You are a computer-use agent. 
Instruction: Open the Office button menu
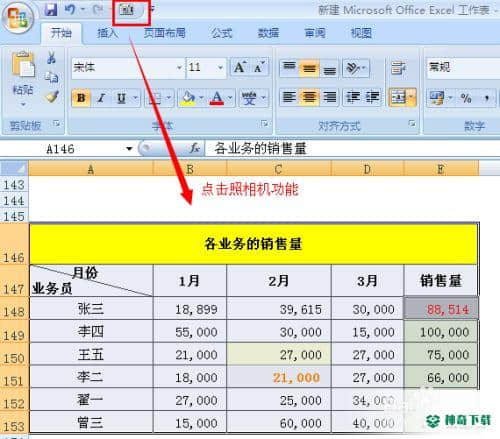tap(18, 17)
